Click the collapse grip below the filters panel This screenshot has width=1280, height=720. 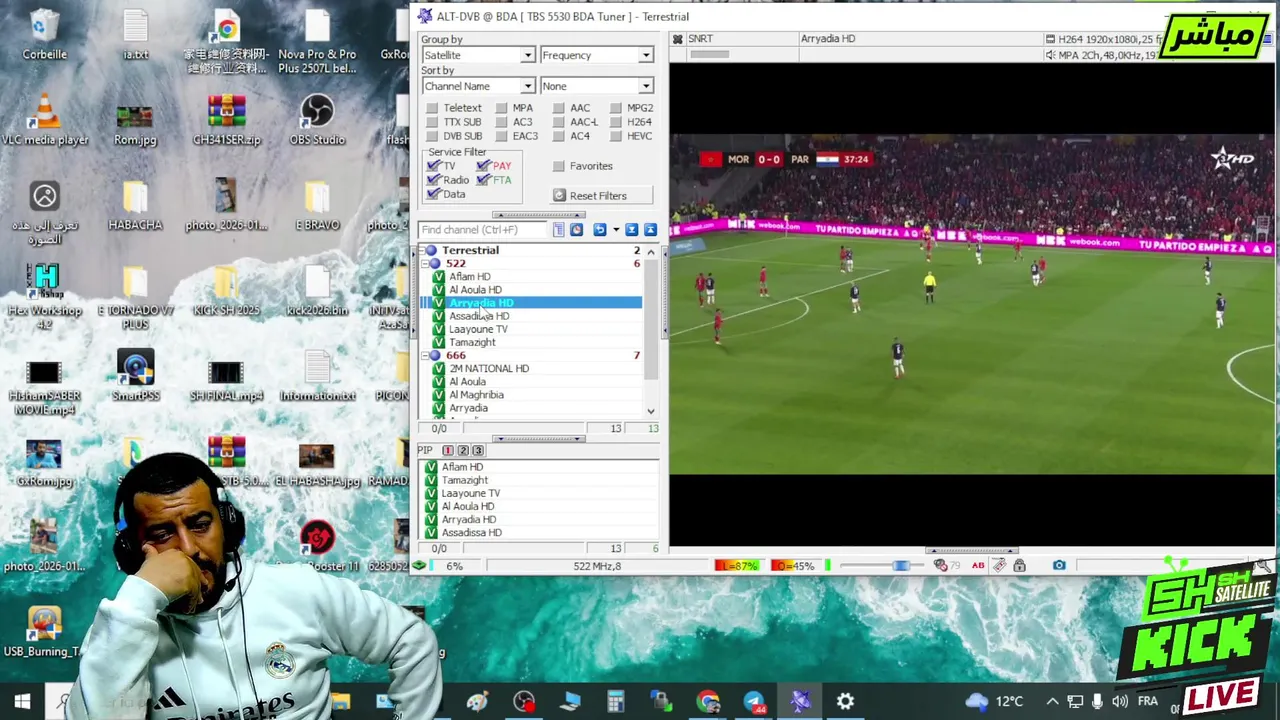click(540, 215)
